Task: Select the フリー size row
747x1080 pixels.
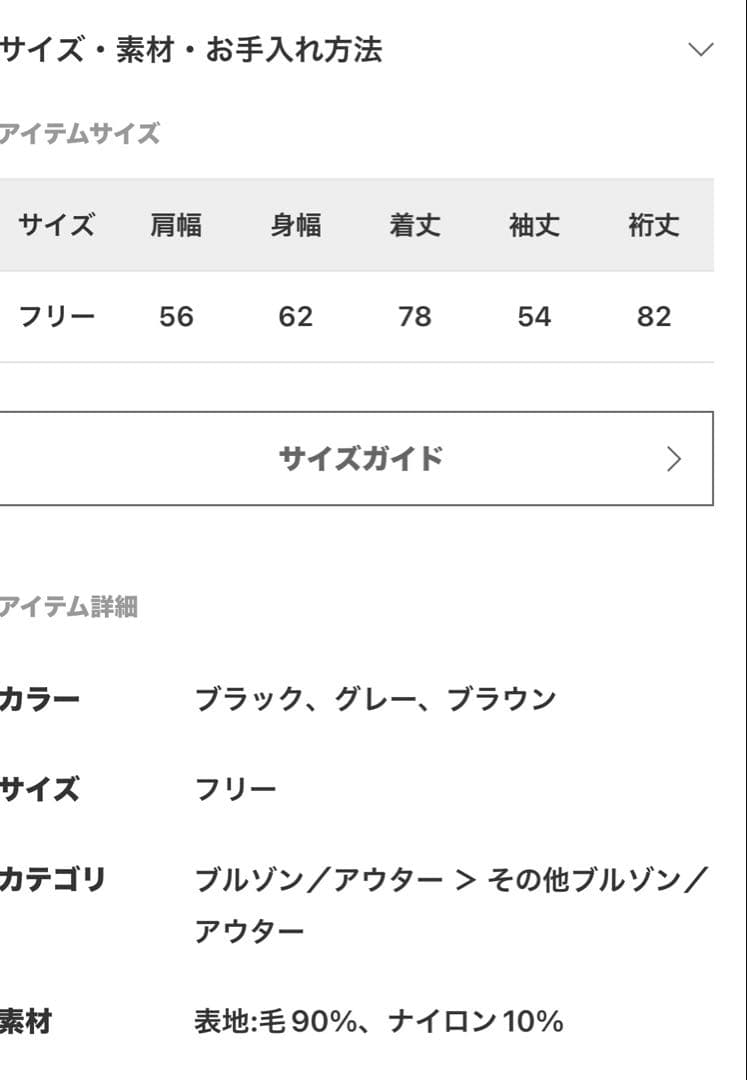Action: click(x=57, y=316)
